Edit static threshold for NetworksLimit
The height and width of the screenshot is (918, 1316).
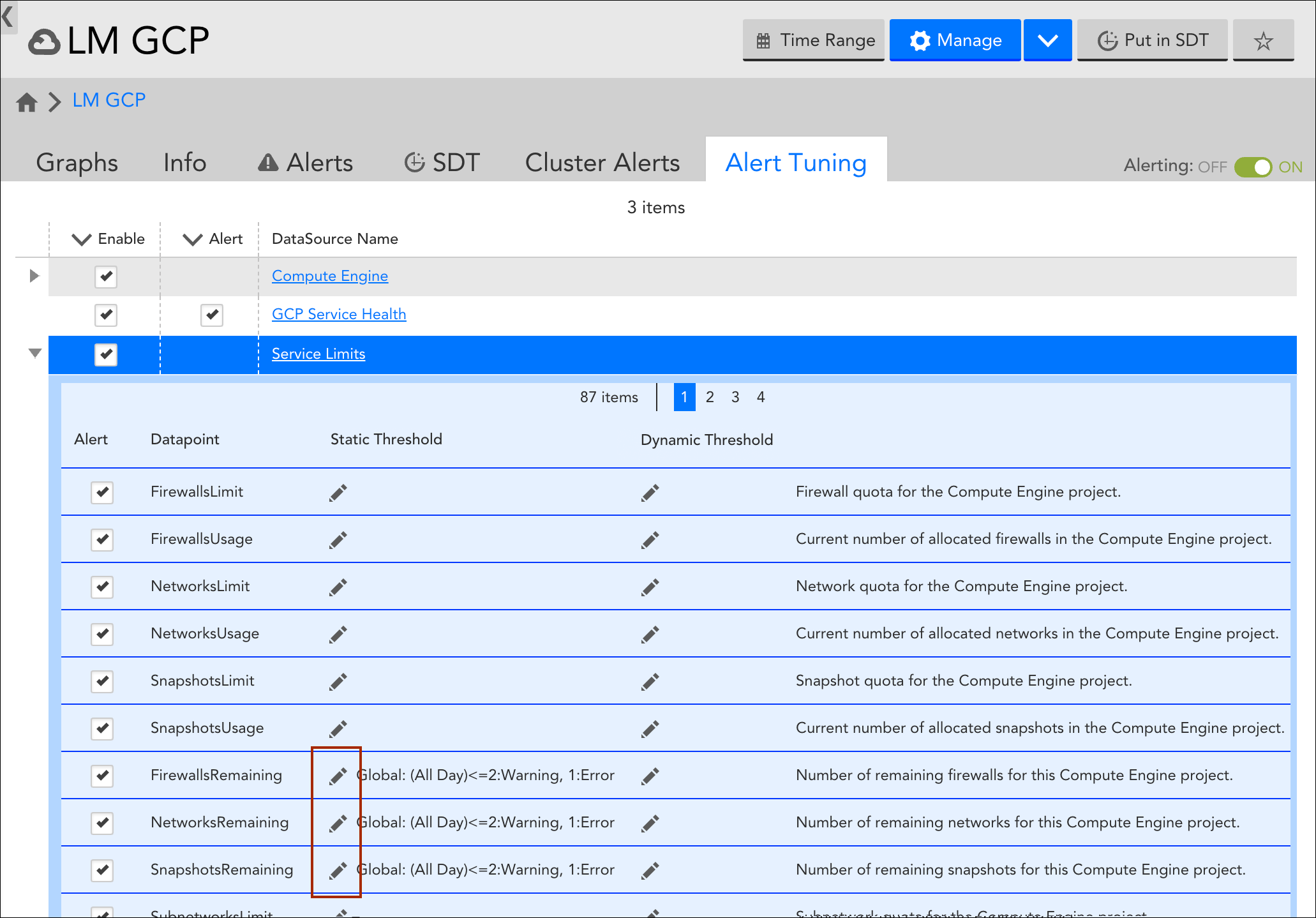(x=338, y=587)
